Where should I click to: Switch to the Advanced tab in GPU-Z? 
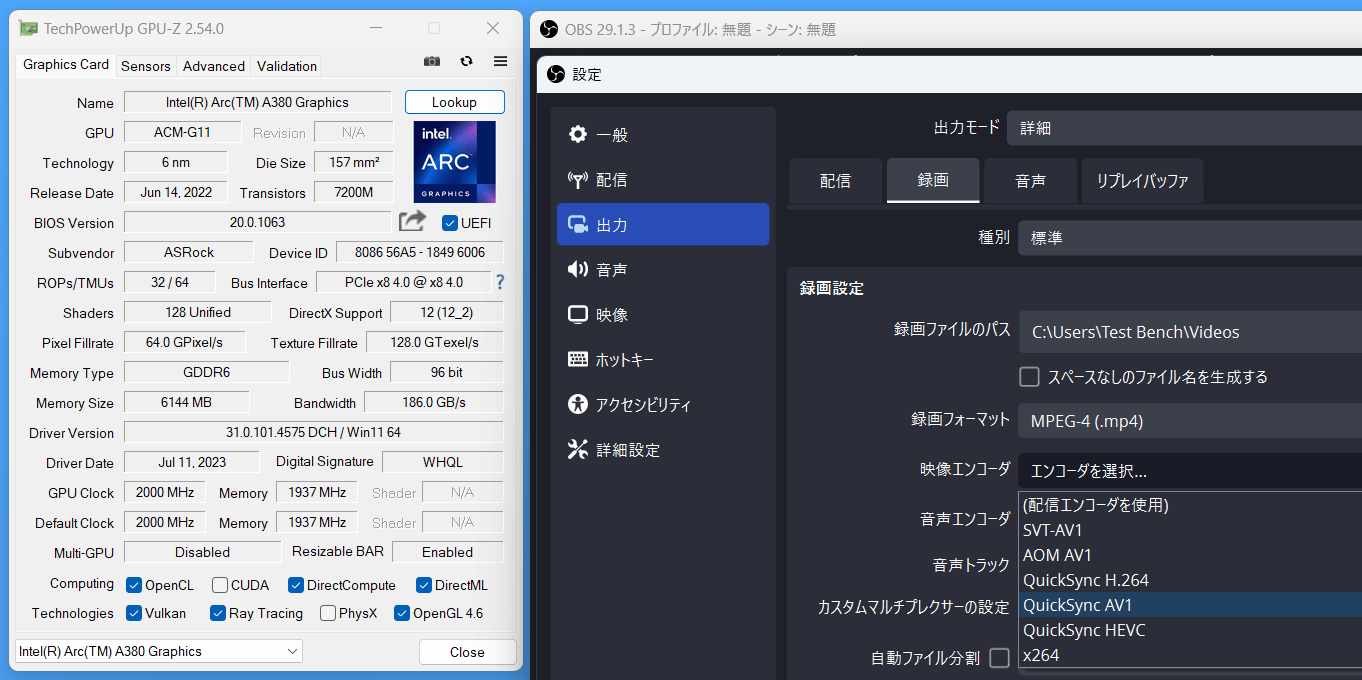coord(214,66)
